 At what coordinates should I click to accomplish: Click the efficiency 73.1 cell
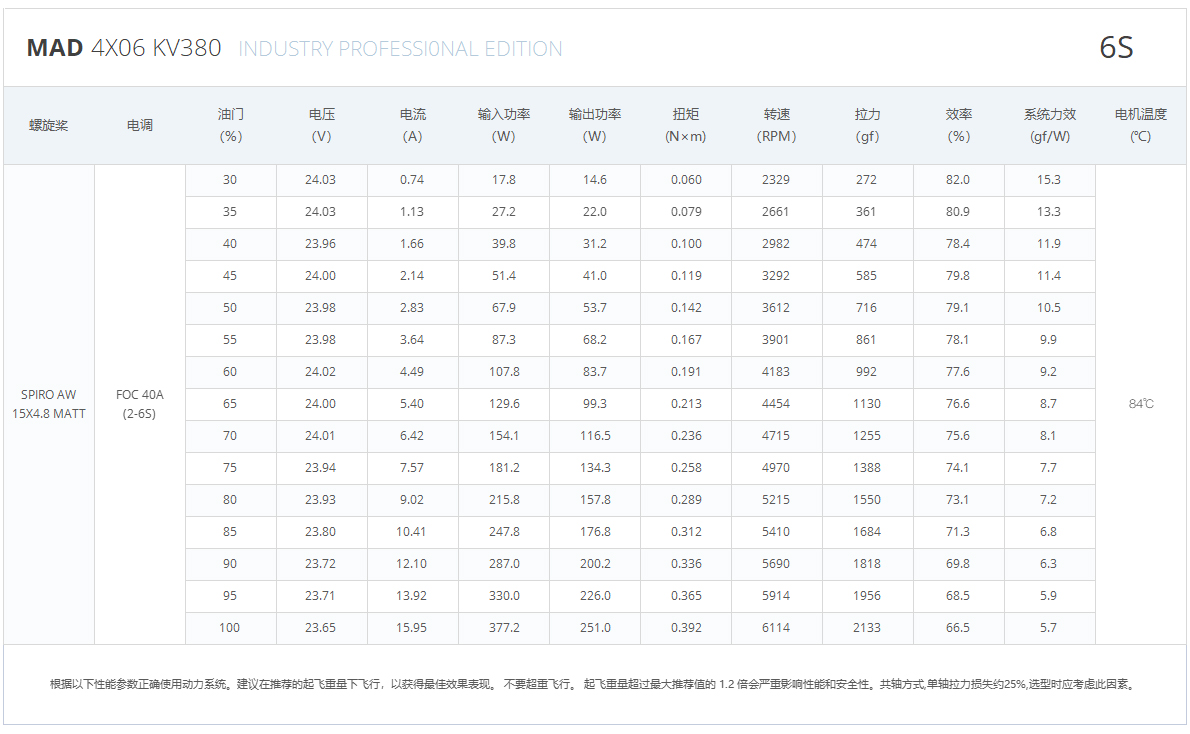(959, 500)
